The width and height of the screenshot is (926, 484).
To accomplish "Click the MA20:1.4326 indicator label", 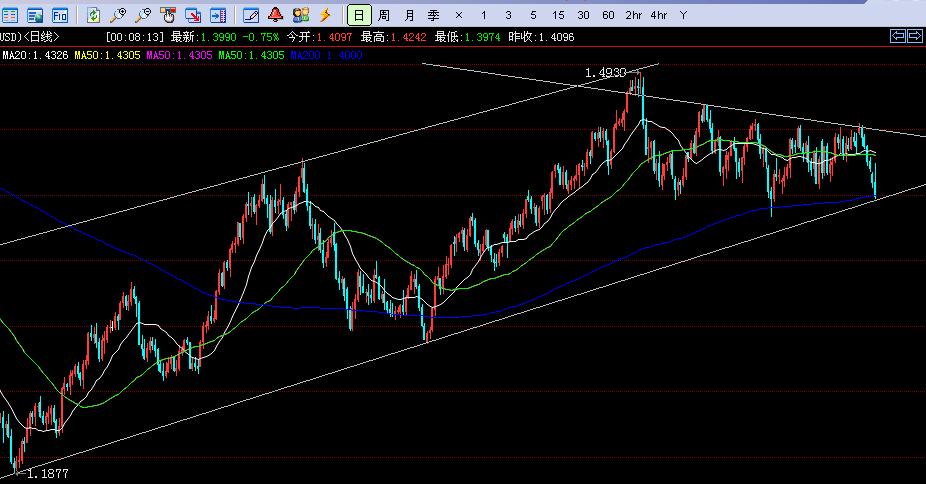I will pos(35,55).
